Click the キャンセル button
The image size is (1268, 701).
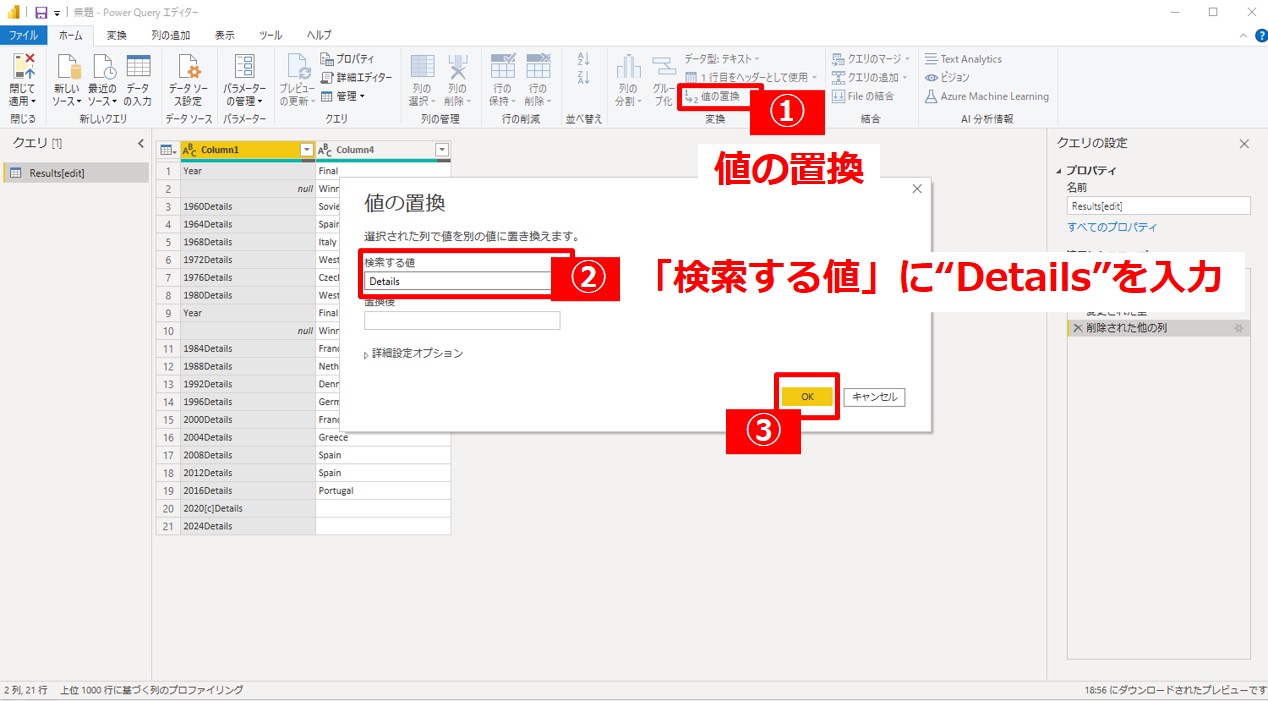click(x=874, y=397)
